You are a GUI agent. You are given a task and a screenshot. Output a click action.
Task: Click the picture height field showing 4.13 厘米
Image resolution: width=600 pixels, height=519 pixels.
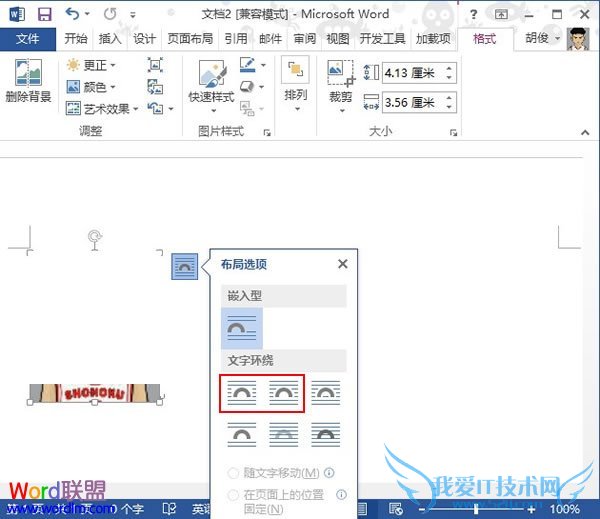[411, 73]
